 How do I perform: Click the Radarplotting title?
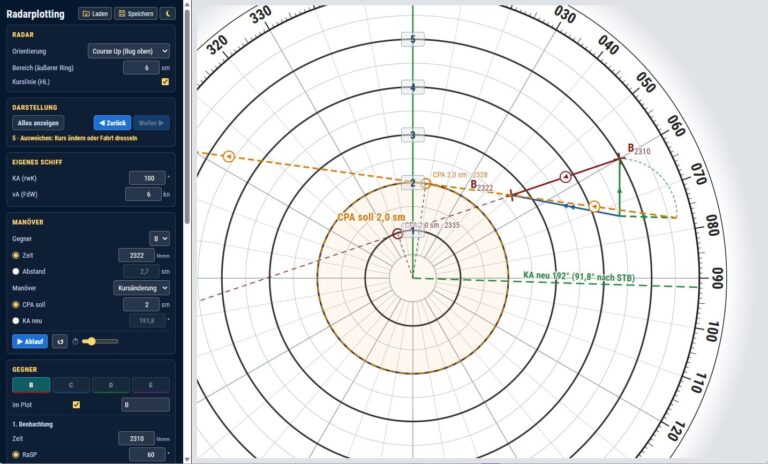(35, 14)
